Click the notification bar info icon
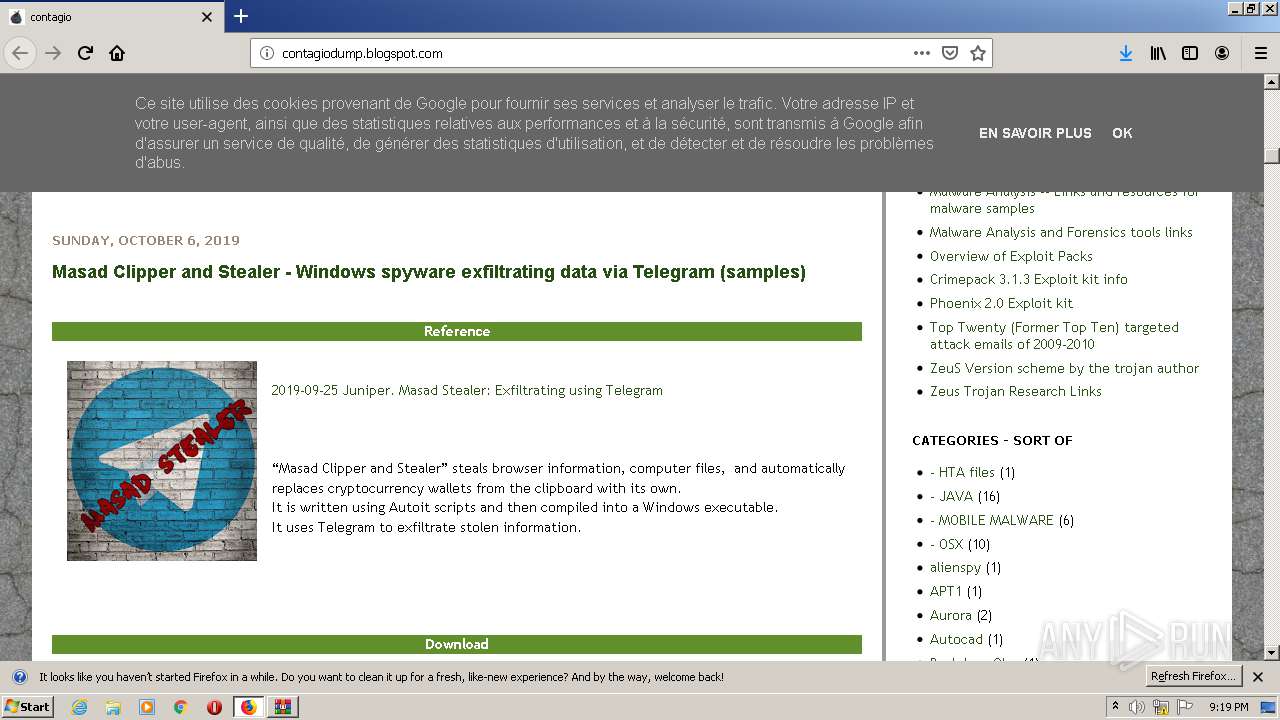Image resolution: width=1280 pixels, height=720 pixels. [x=19, y=677]
